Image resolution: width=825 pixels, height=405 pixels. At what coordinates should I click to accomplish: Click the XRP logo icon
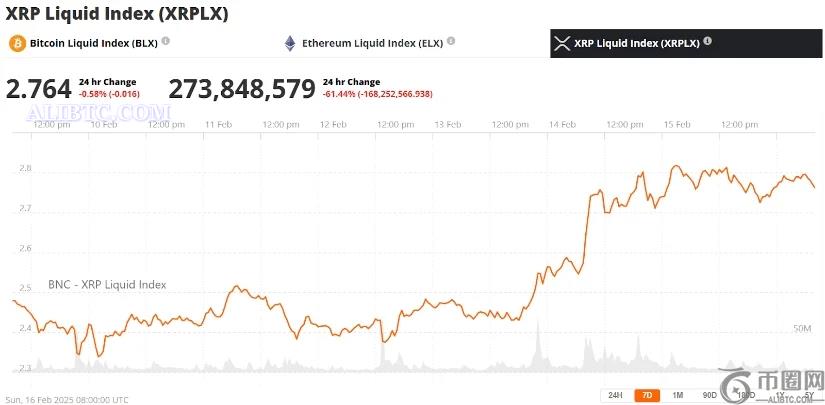561,43
